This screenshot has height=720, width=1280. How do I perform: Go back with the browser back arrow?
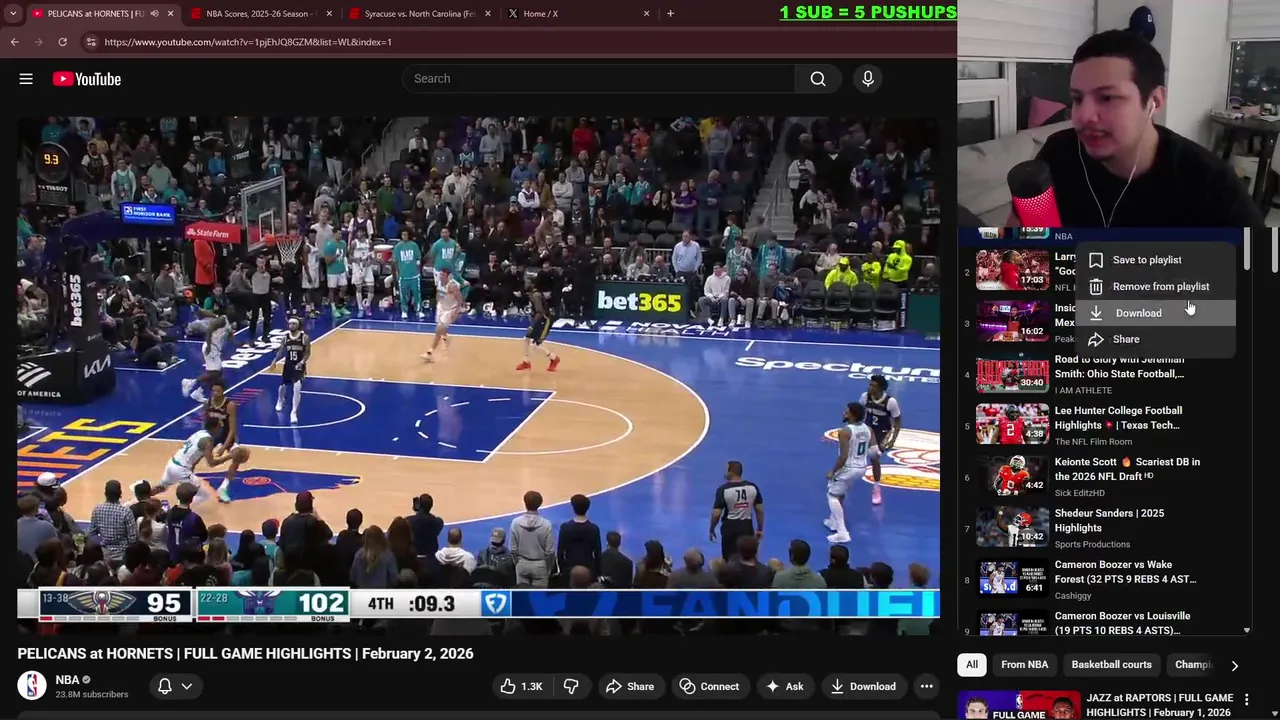[15, 42]
